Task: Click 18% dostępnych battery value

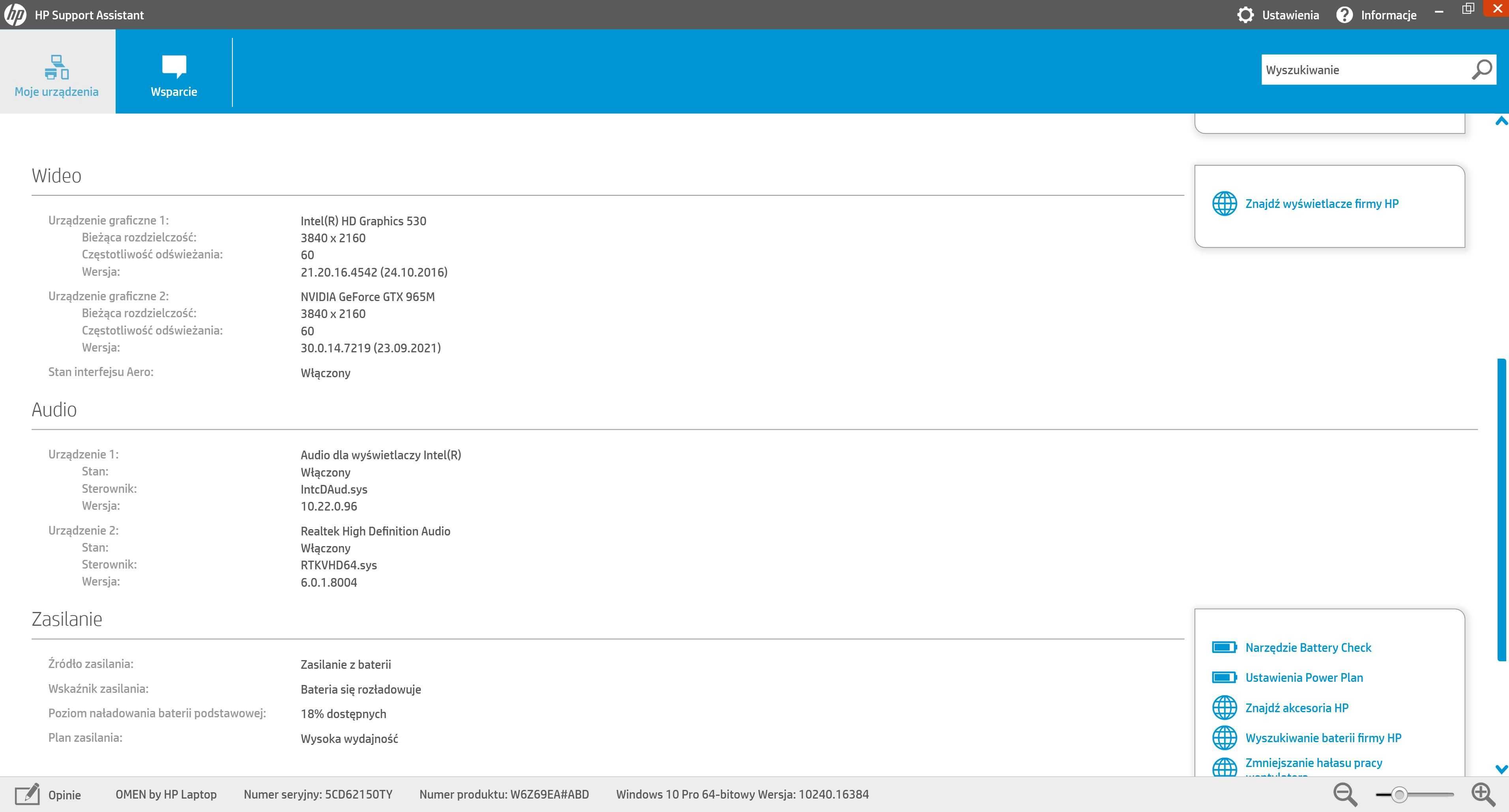Action: coord(343,714)
